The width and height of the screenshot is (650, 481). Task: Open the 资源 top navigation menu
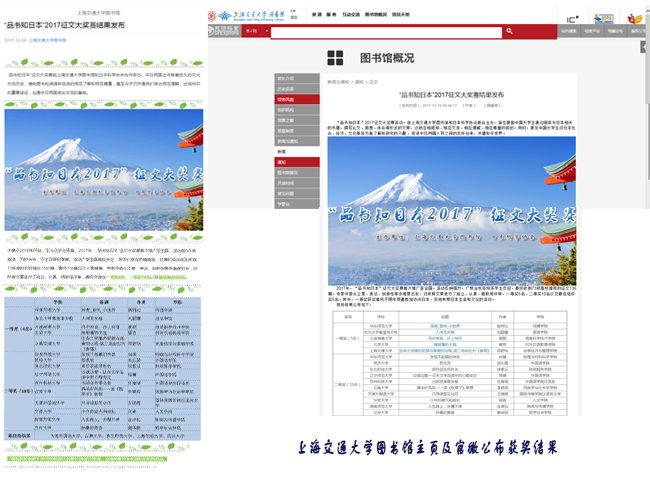click(317, 15)
